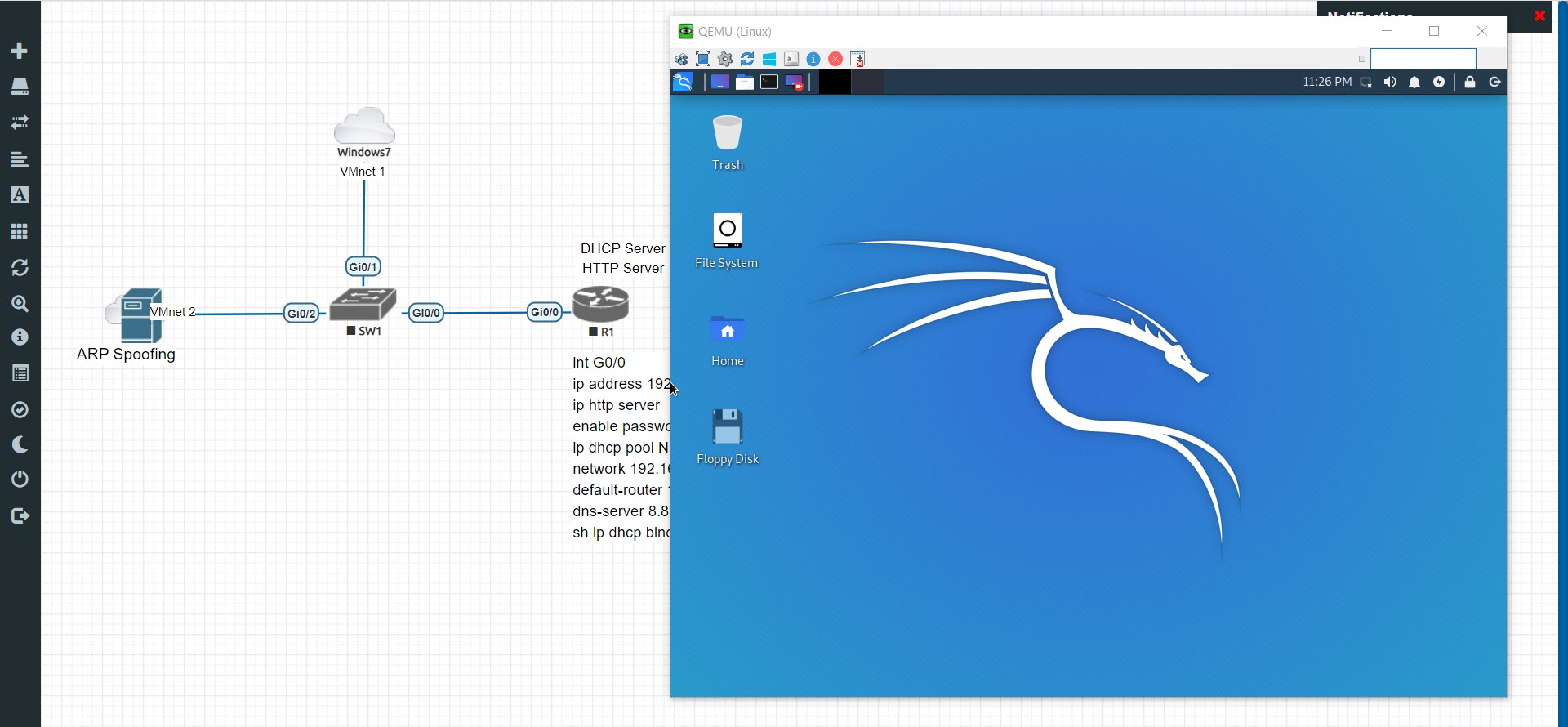1568x727 pixels.
Task: Click the Gi0/2 interface label
Action: (x=301, y=313)
